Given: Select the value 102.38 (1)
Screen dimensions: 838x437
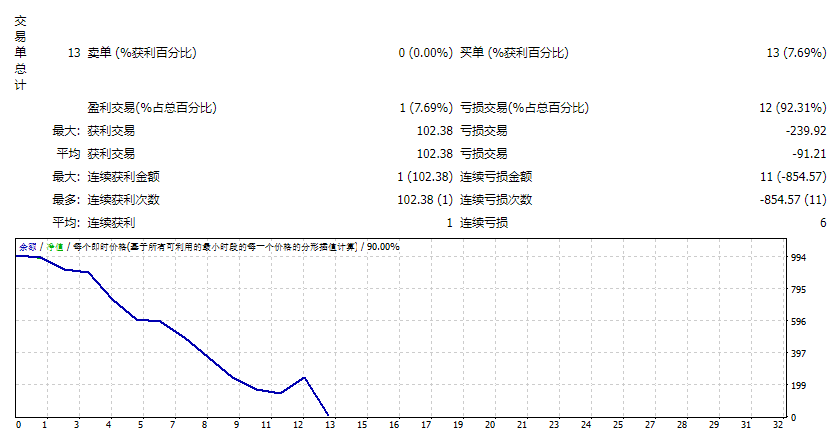Looking at the screenshot, I should [425, 200].
